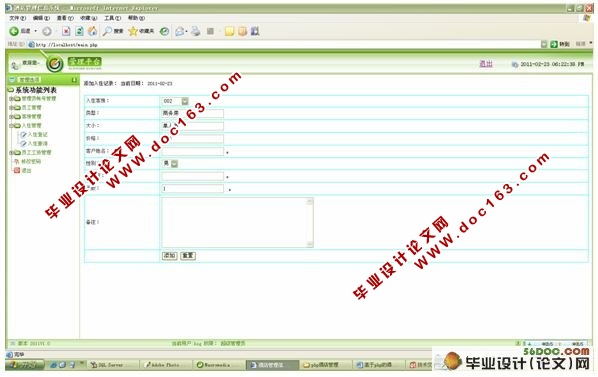Expand the 员工工资管理 tree node
Image resolution: width=598 pixels, height=377 pixels.
(11, 152)
